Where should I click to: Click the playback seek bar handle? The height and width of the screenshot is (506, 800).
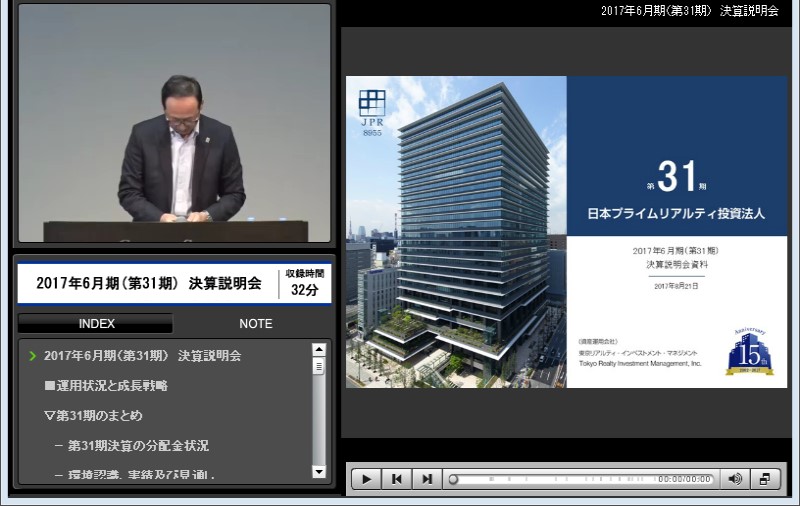click(453, 479)
